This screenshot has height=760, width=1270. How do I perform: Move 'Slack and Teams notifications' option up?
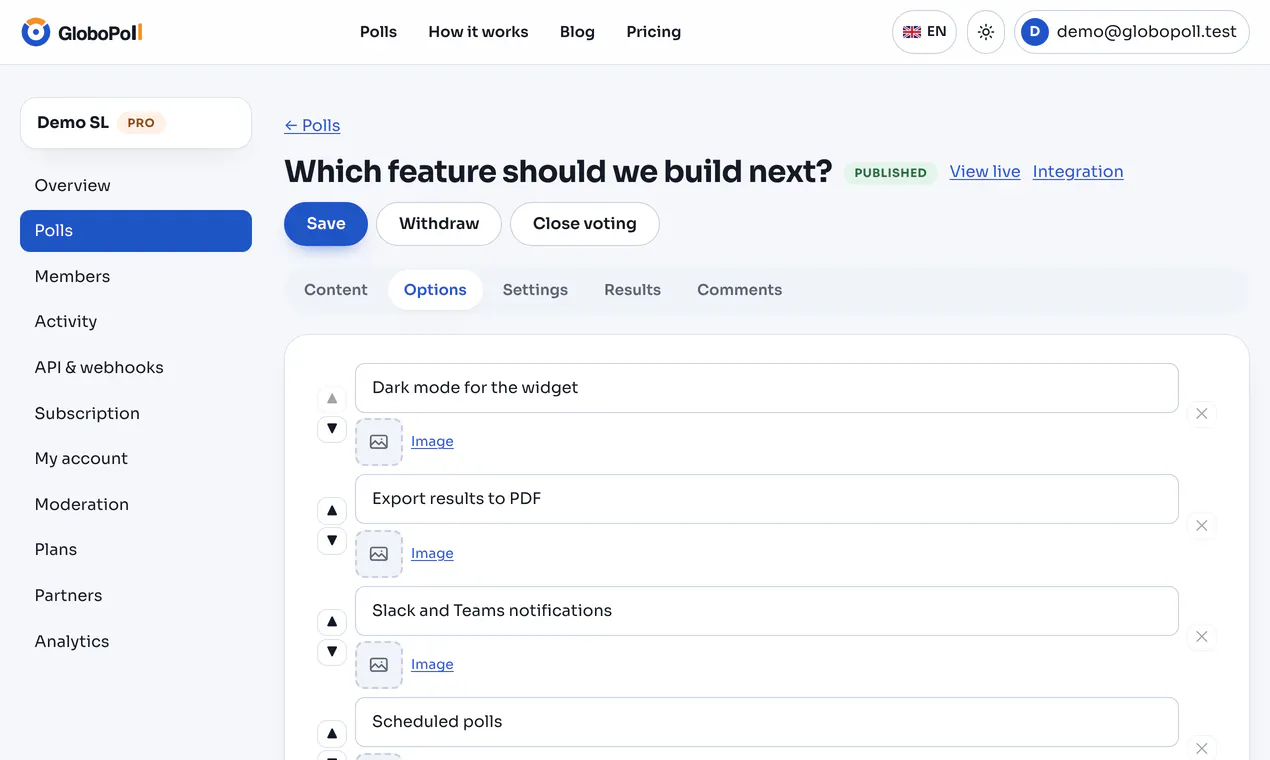[332, 622]
